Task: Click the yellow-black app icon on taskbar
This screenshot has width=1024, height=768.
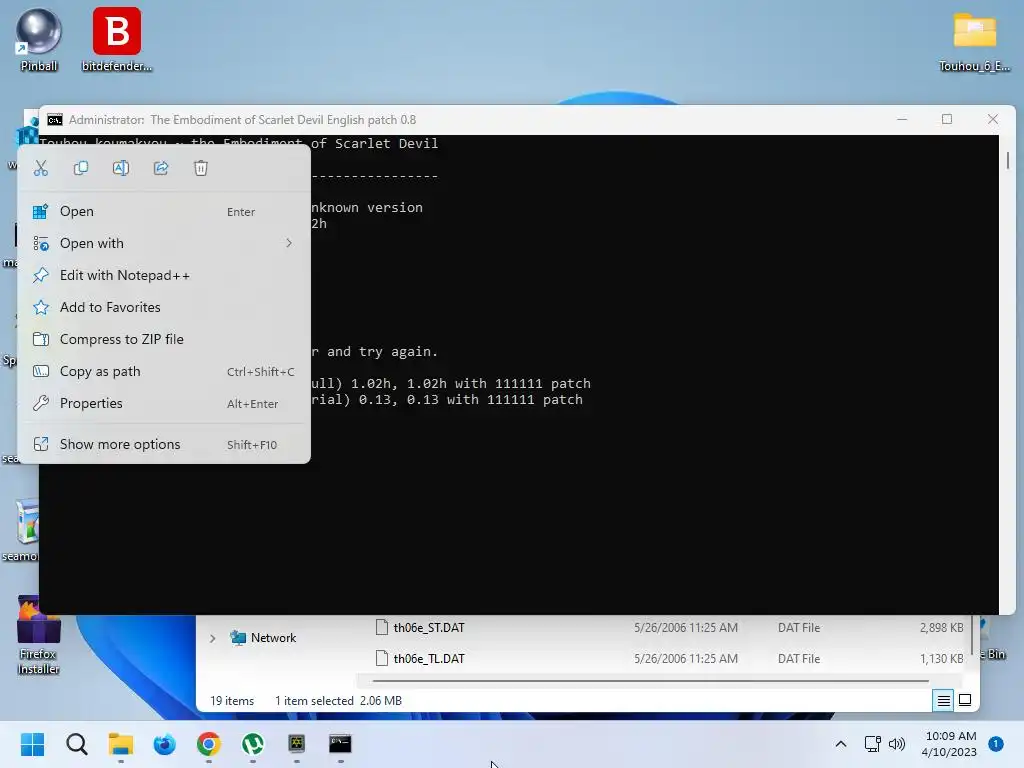Action: (x=296, y=744)
